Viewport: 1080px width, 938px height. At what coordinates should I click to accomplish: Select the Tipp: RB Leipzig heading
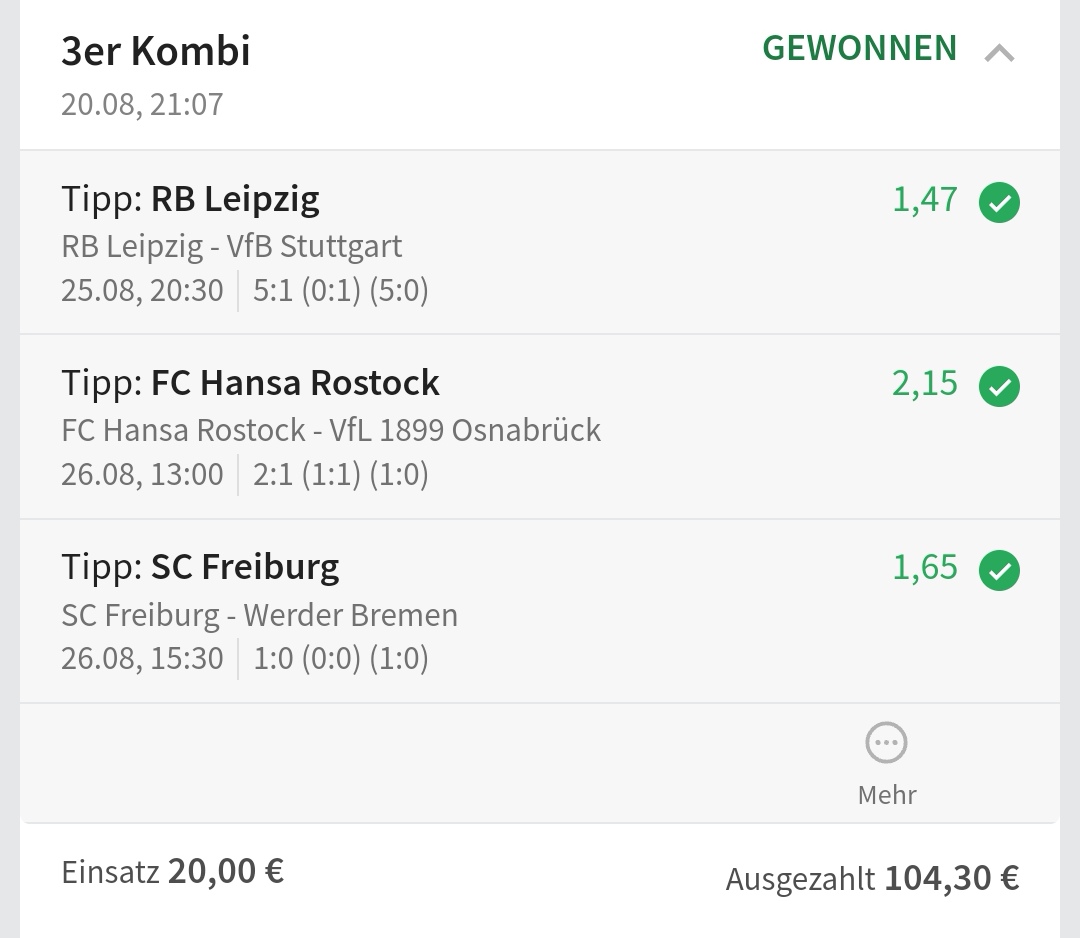(190, 199)
